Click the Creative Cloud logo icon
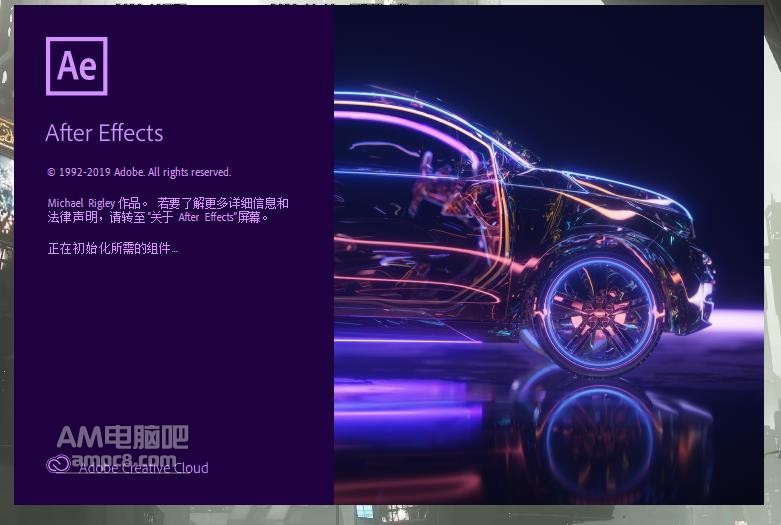Screen dimensions: 781x525 tap(59, 464)
